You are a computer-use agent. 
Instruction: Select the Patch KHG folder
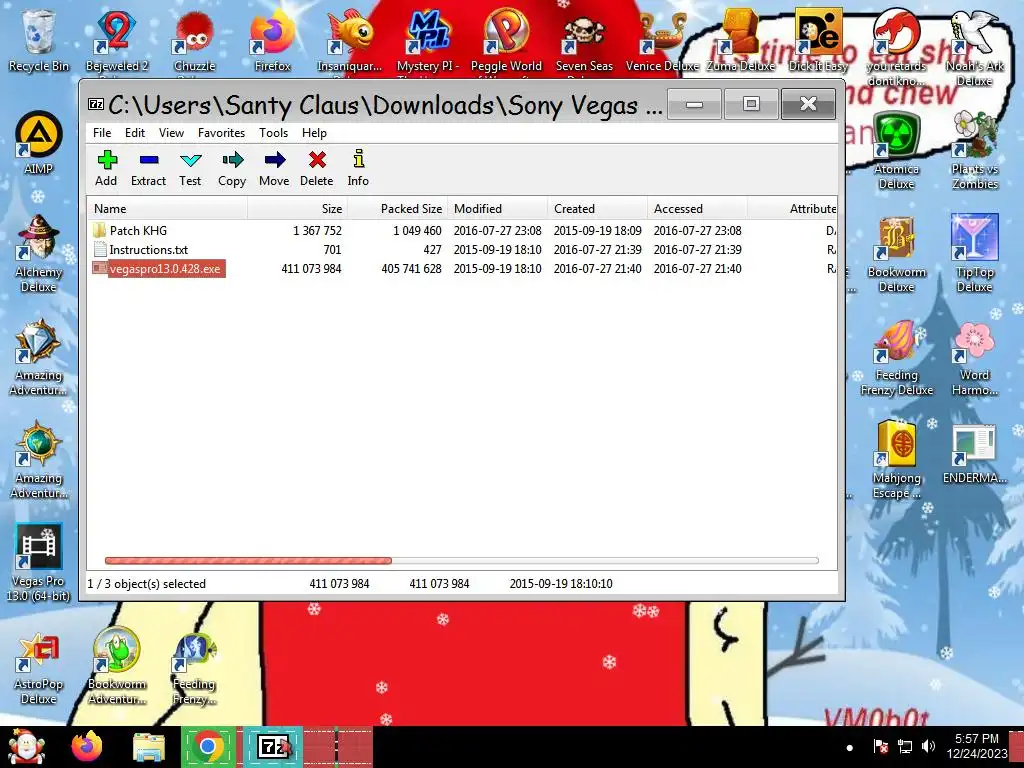point(130,231)
